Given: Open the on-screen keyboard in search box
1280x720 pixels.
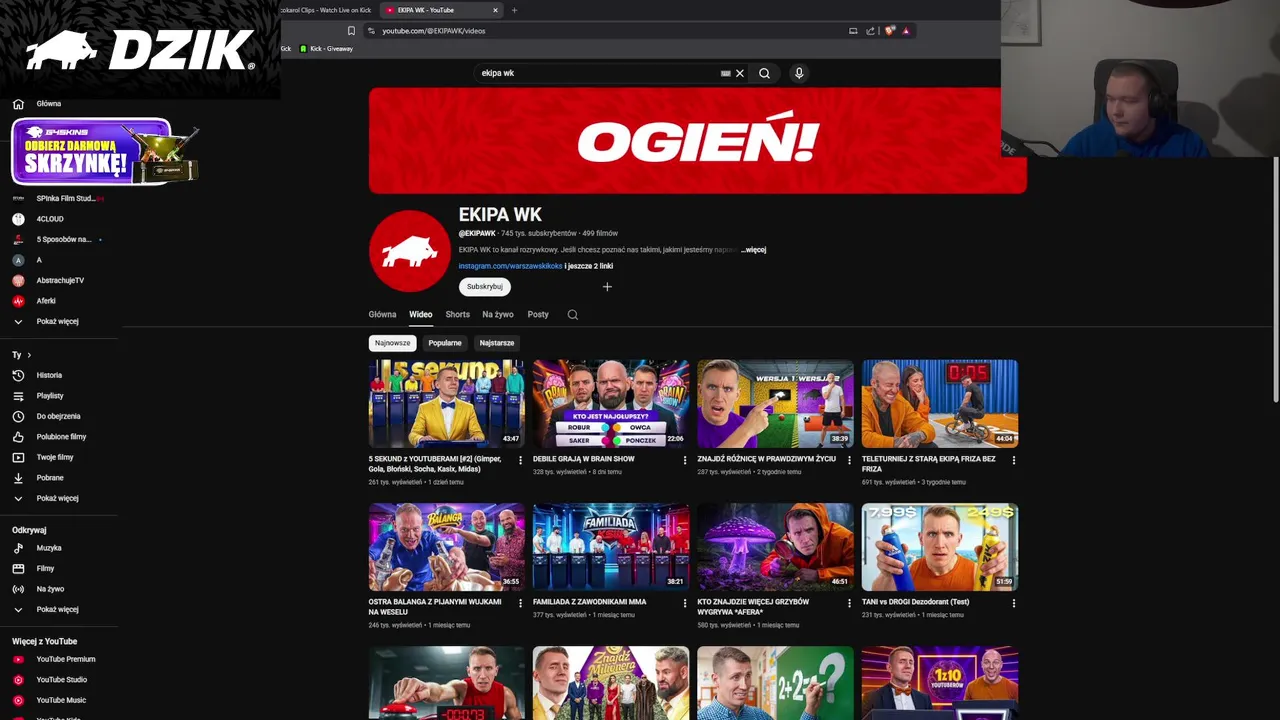Looking at the screenshot, I should click(x=726, y=73).
